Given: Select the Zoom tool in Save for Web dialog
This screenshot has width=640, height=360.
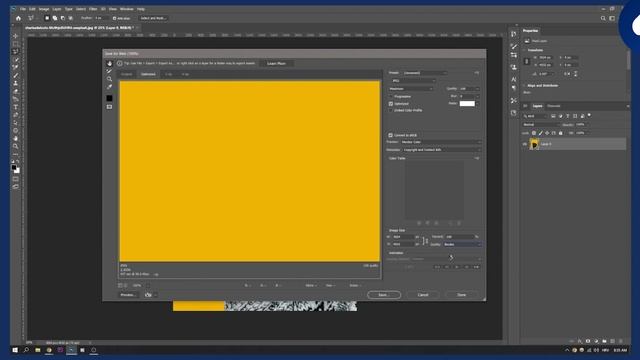Looking at the screenshot, I should (109, 79).
